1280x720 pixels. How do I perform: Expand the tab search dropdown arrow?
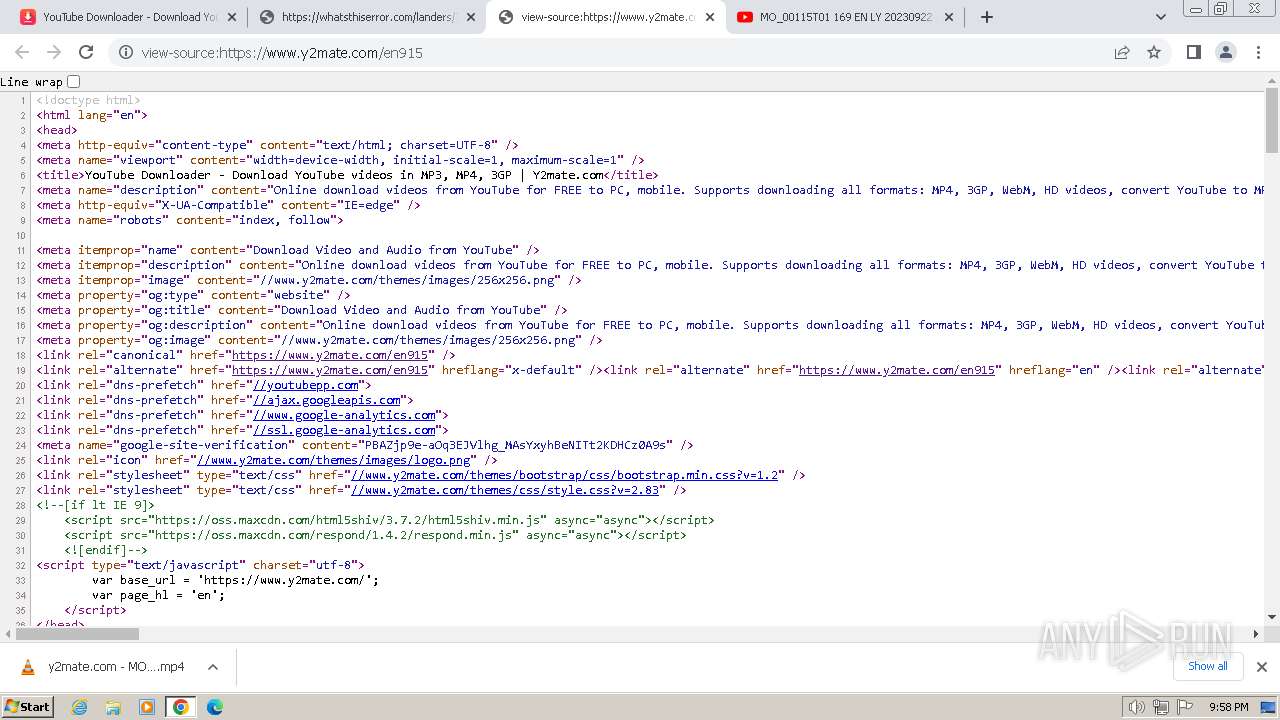tap(1160, 17)
